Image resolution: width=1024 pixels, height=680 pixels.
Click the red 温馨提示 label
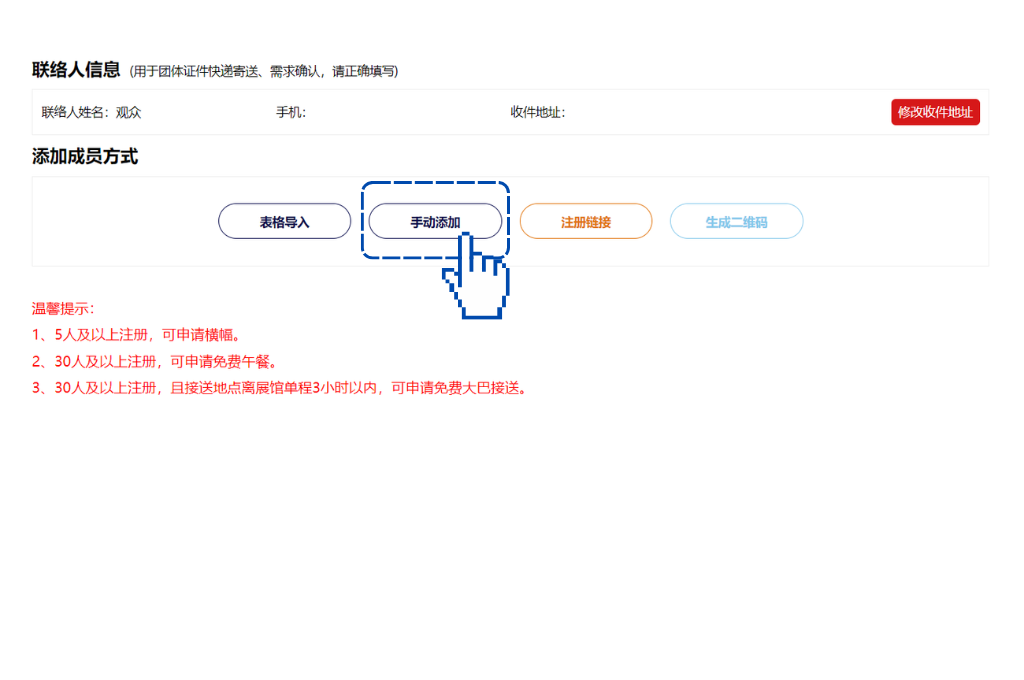[63, 309]
